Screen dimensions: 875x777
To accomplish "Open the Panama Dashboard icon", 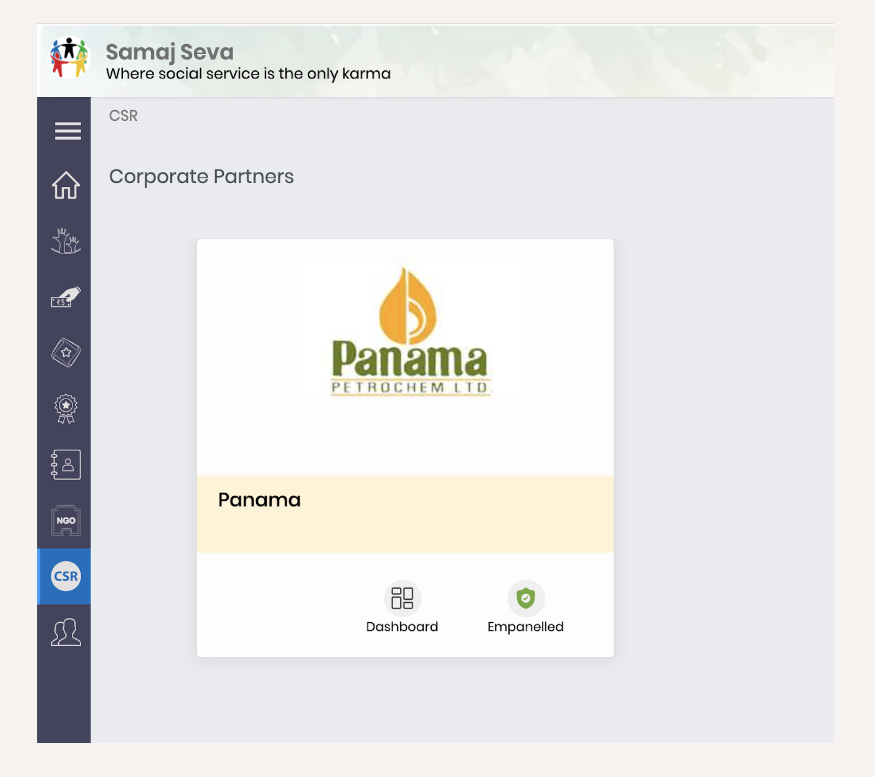I will pyautogui.click(x=402, y=598).
